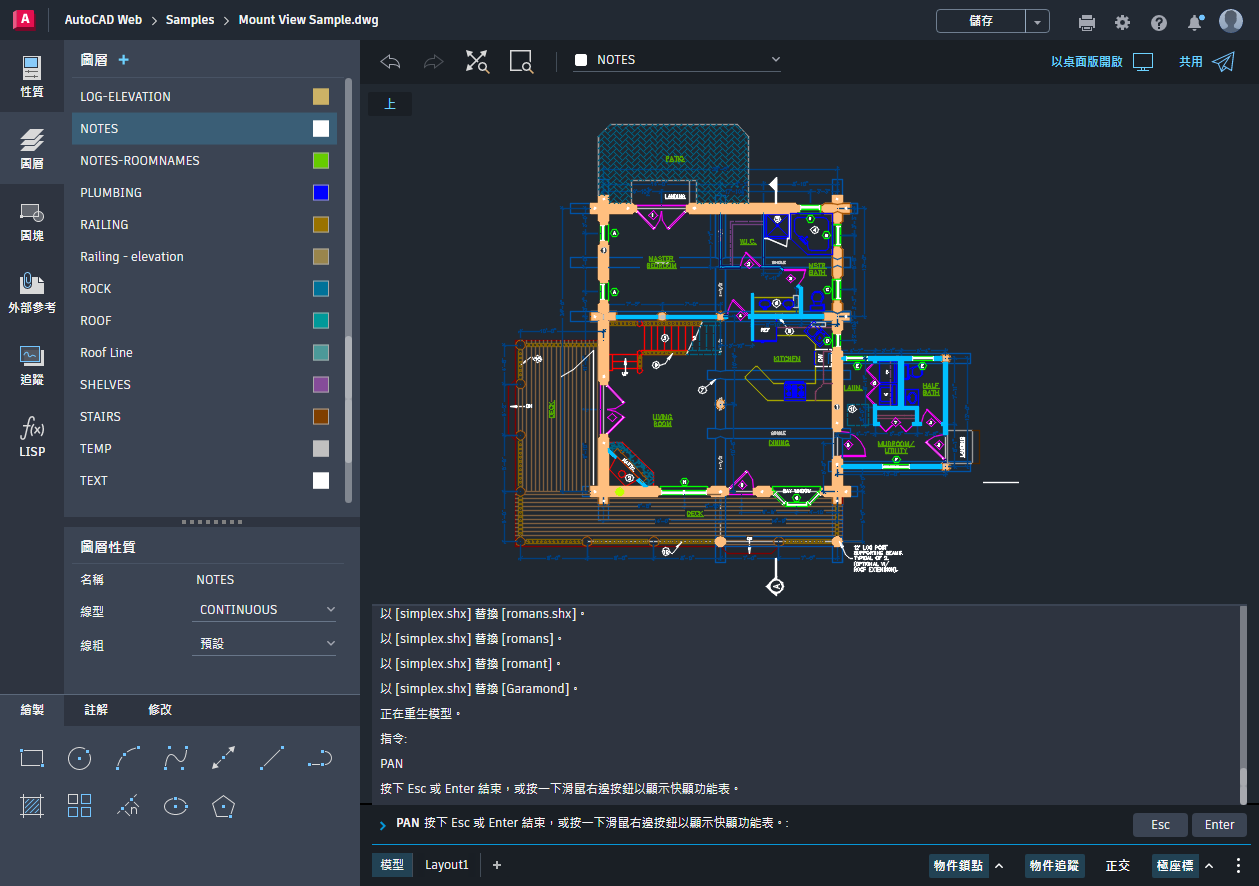
Task: Toggle 正交 (Ortho) mode in status bar
Action: (1118, 865)
